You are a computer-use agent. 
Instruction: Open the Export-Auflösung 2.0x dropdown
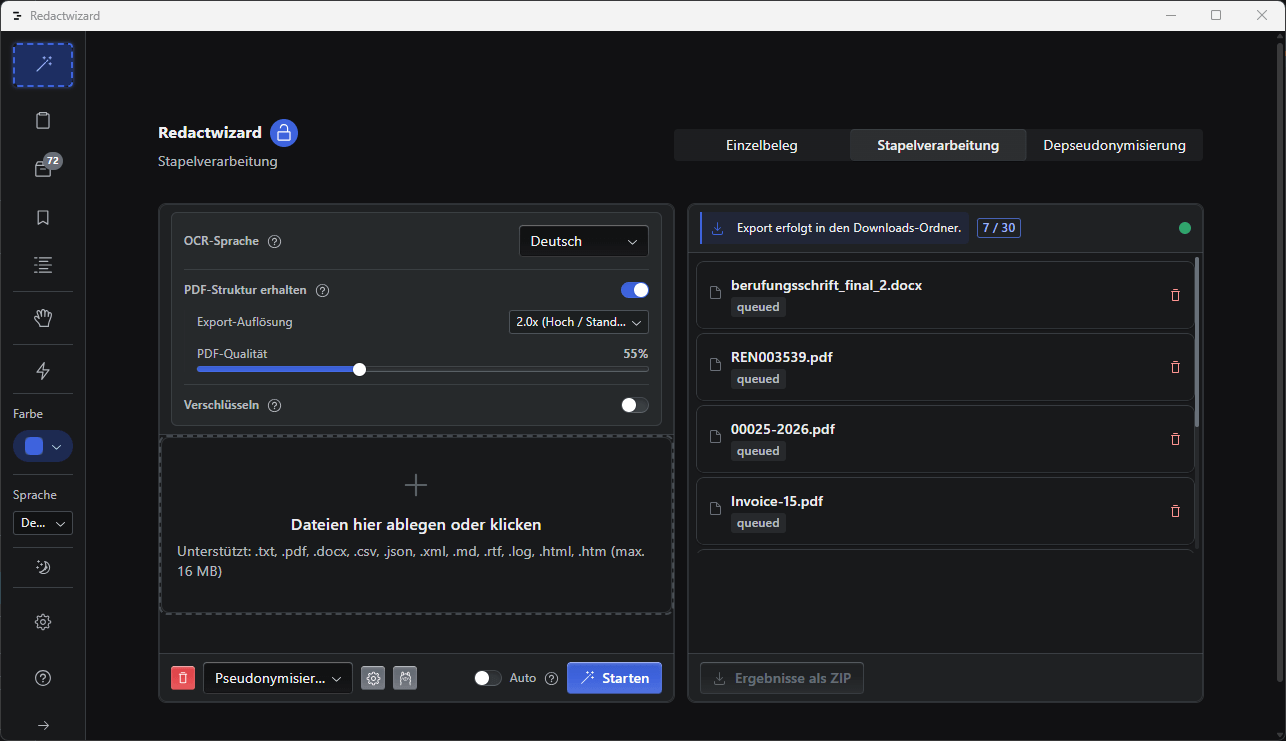click(x=579, y=322)
